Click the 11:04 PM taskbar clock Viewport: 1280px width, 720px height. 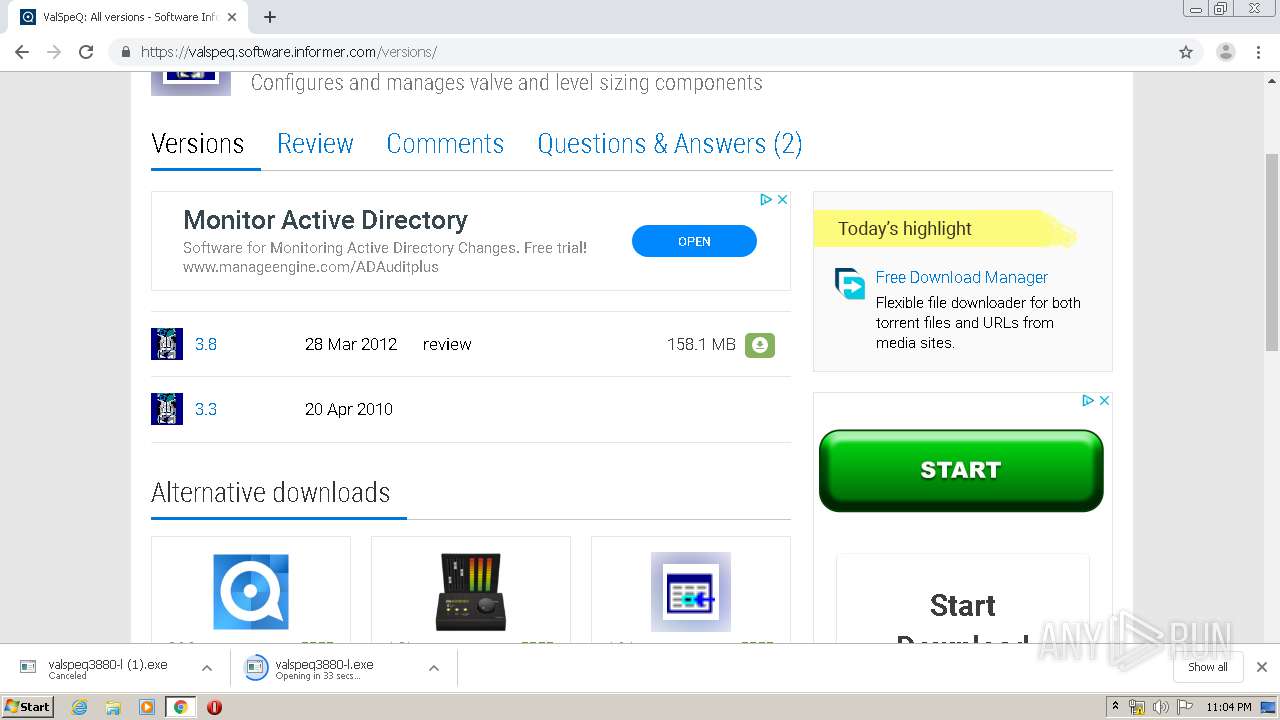1229,707
